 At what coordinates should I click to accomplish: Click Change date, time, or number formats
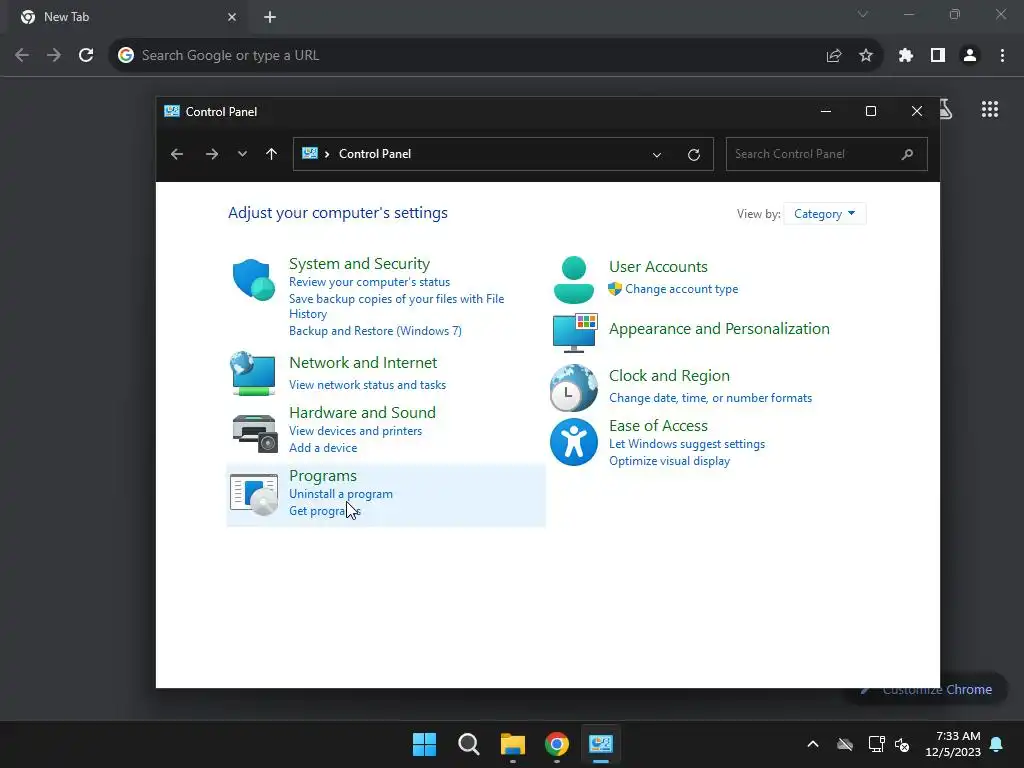pyautogui.click(x=710, y=398)
